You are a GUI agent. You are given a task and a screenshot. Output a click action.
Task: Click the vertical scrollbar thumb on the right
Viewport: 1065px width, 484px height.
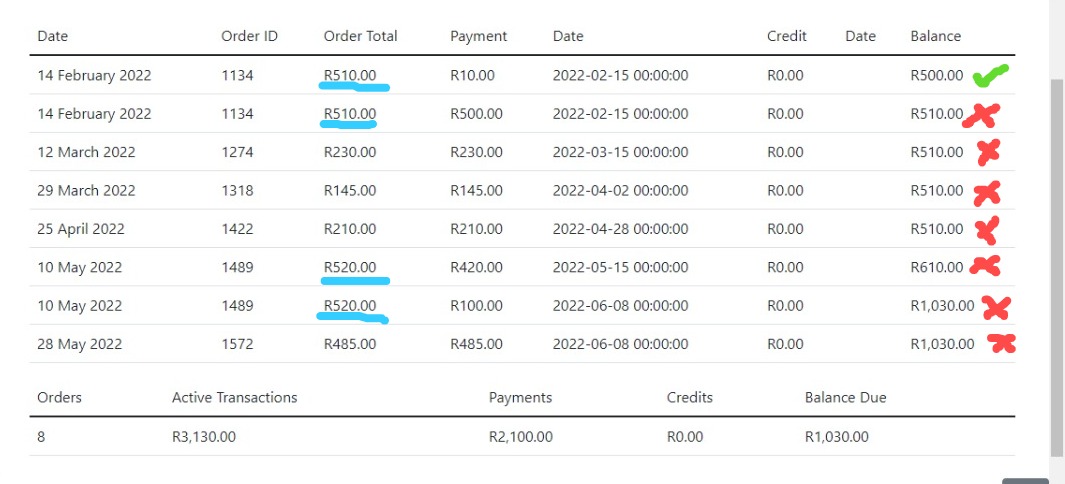click(1057, 265)
